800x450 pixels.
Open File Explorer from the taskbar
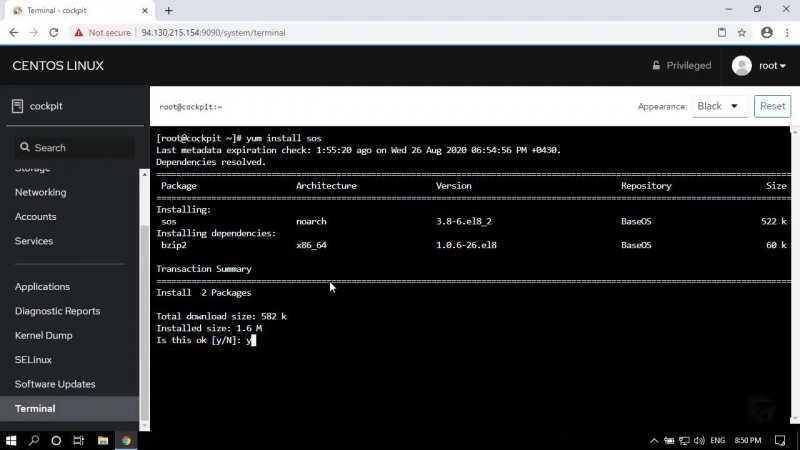click(101, 440)
